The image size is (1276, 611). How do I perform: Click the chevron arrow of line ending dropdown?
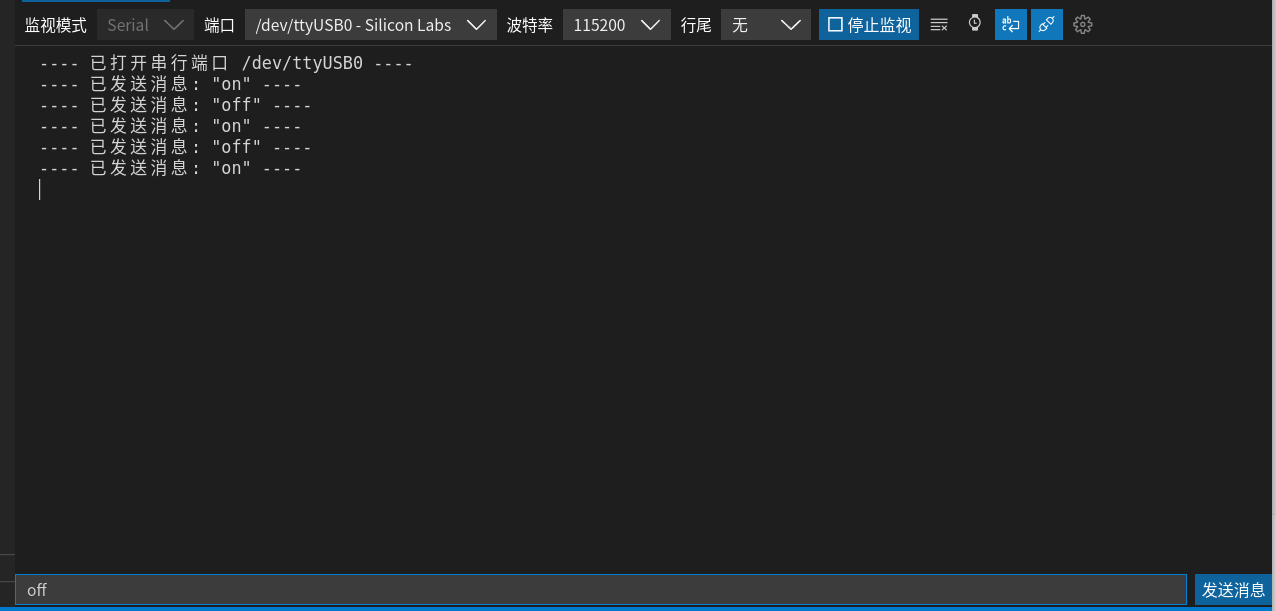tap(790, 25)
